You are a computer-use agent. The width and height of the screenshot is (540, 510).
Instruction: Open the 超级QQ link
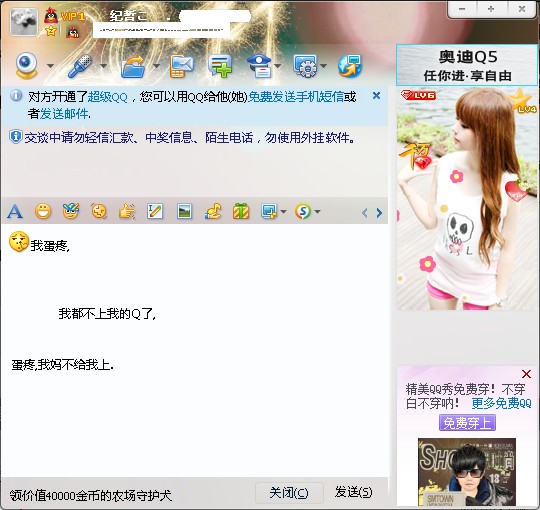coord(107,97)
